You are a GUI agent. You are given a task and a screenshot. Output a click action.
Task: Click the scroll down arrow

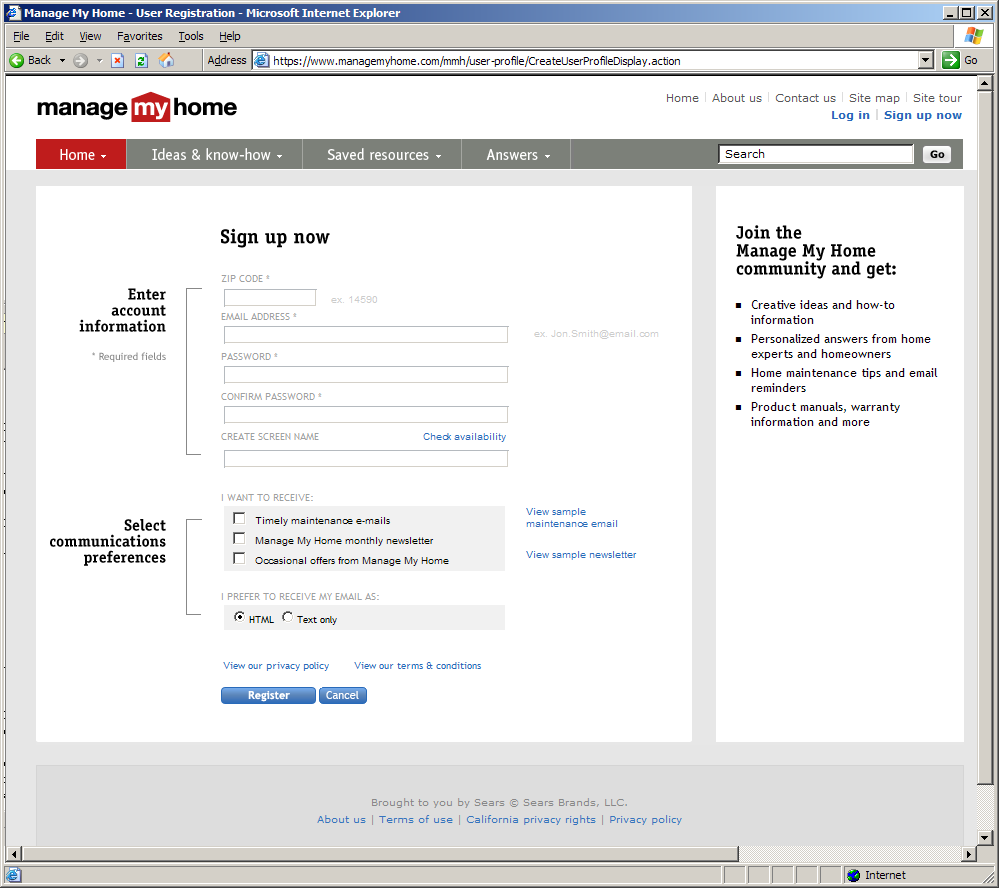[x=984, y=838]
